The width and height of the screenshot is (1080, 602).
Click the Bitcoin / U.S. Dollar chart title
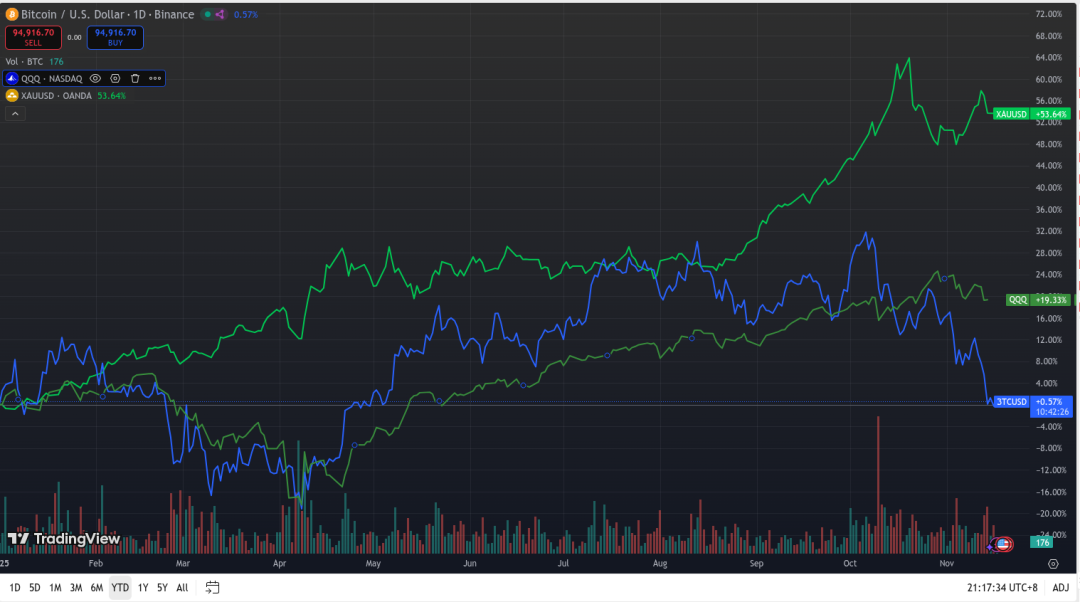coord(107,14)
